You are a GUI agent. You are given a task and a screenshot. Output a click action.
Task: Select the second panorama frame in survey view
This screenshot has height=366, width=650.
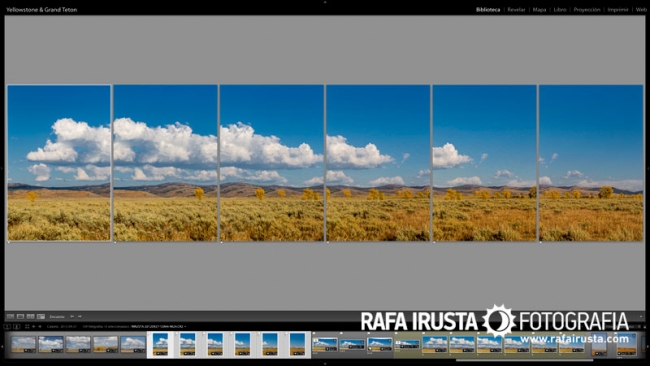pos(165,163)
